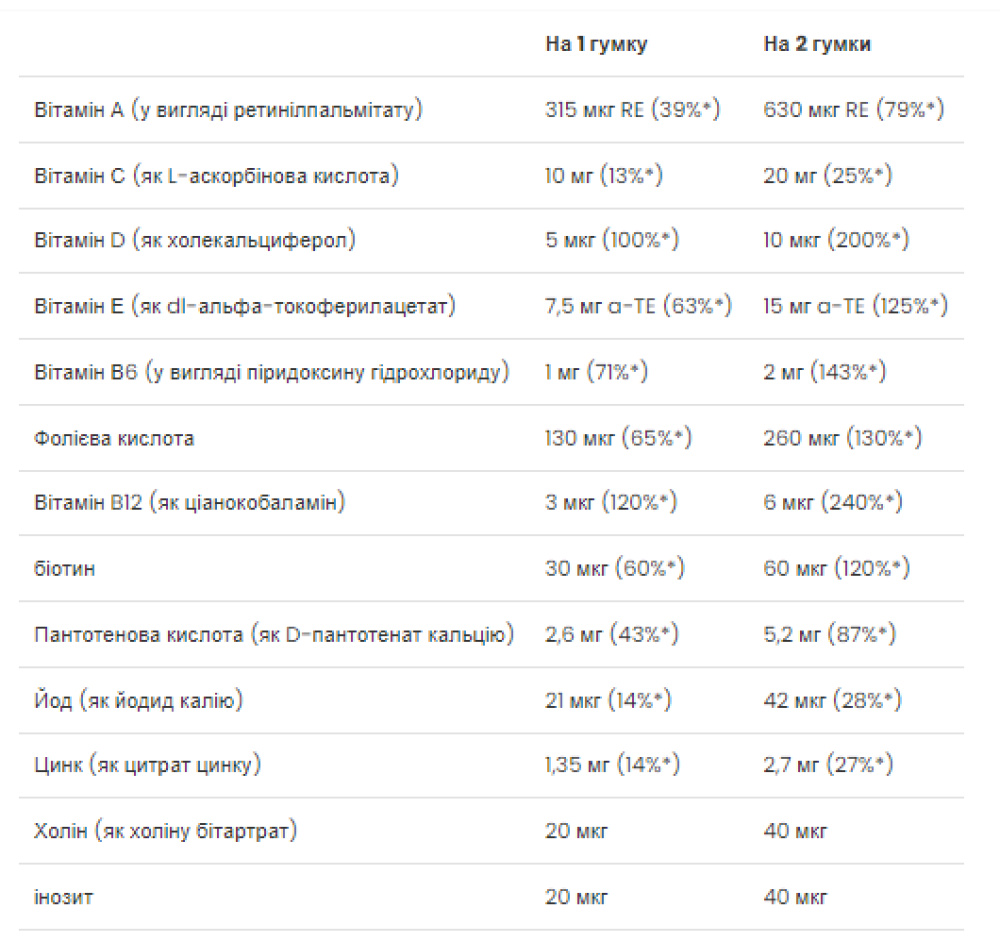Click the біотин row label
This screenshot has height=942, width=1000.
point(65,569)
